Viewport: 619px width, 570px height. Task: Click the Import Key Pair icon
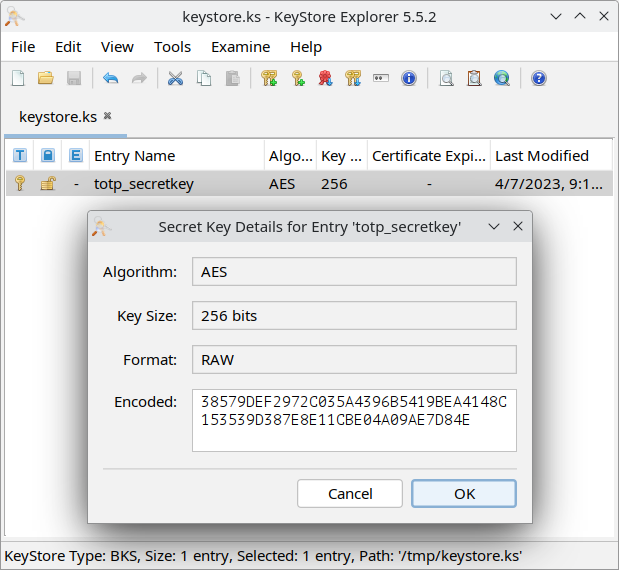[x=353, y=78]
